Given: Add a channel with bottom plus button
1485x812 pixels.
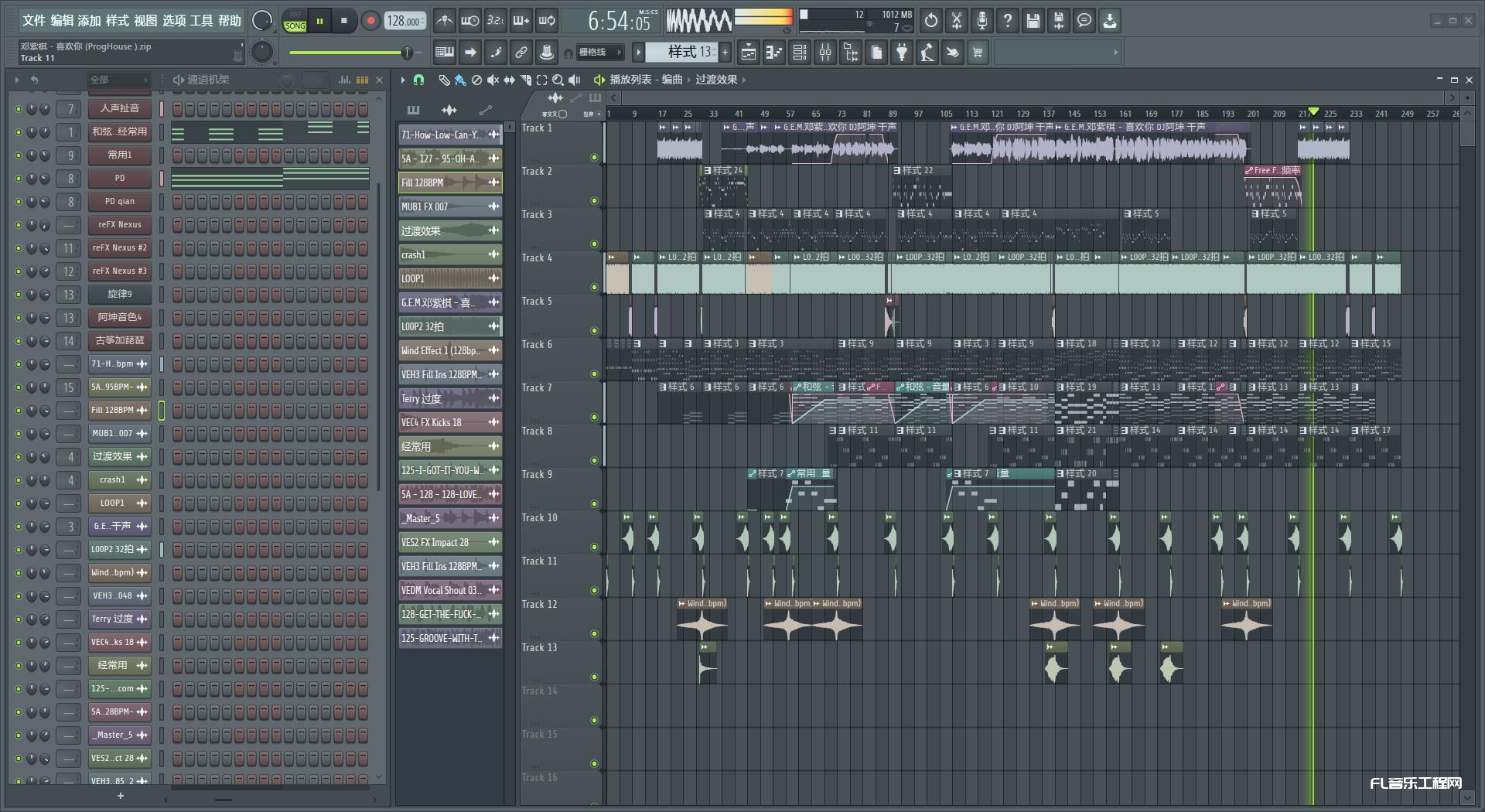Looking at the screenshot, I should [x=120, y=796].
